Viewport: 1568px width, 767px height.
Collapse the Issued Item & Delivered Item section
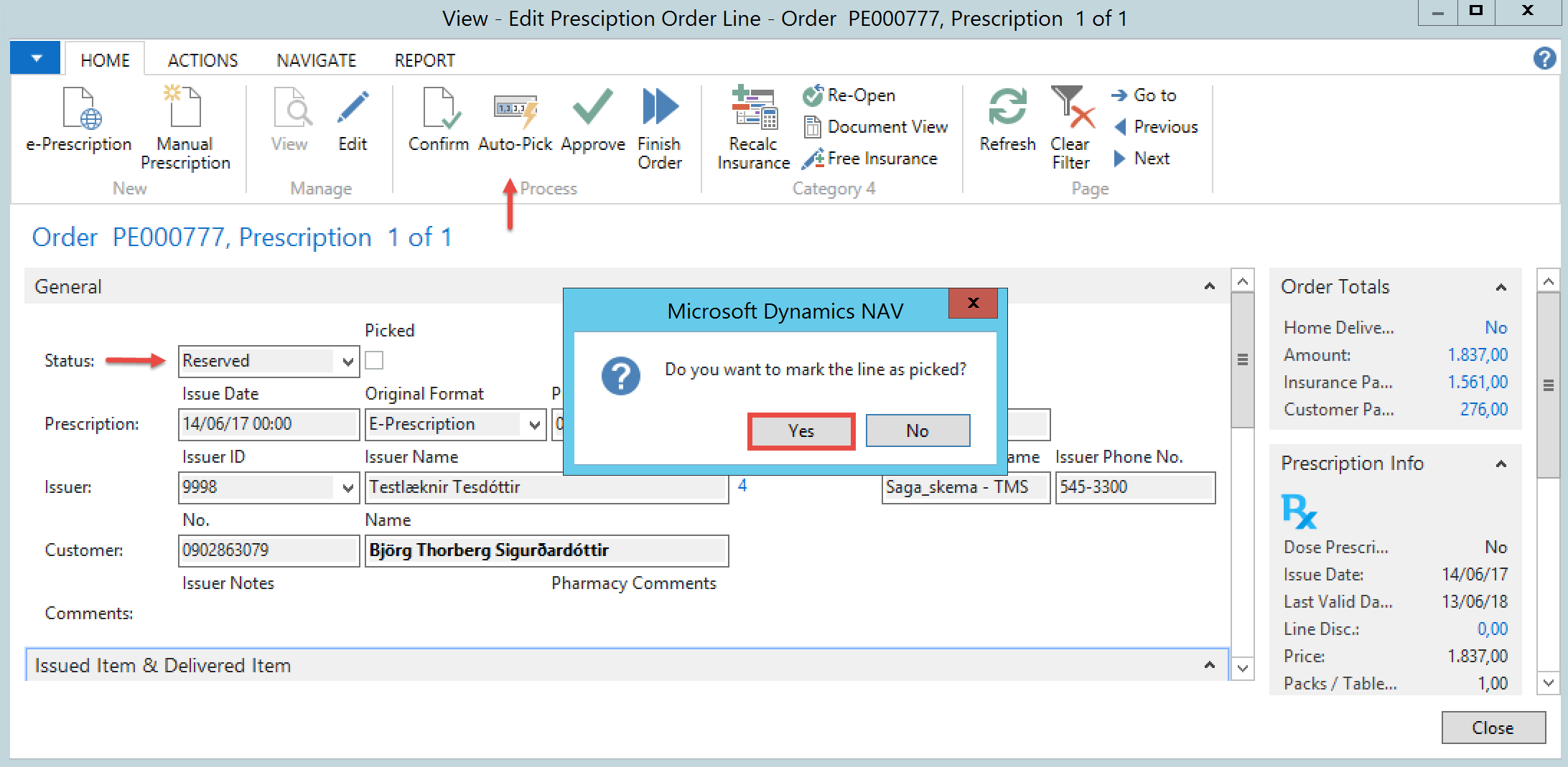[x=1210, y=666]
